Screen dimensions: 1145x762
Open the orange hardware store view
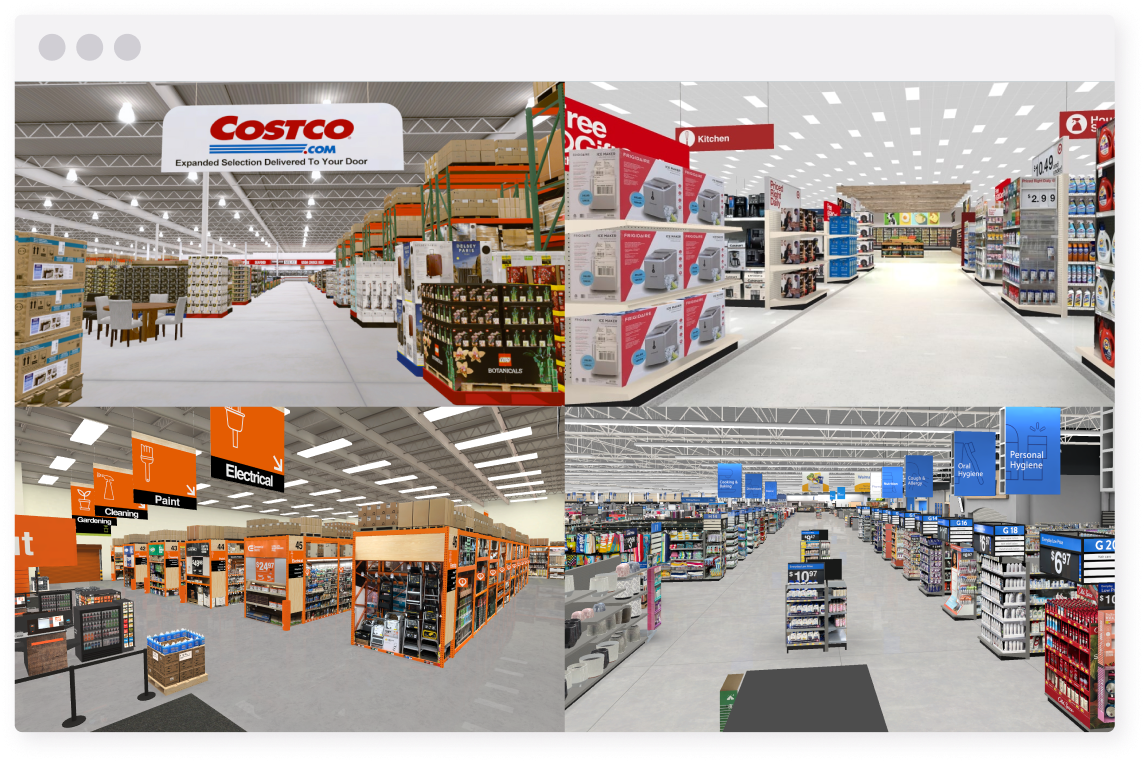290,568
